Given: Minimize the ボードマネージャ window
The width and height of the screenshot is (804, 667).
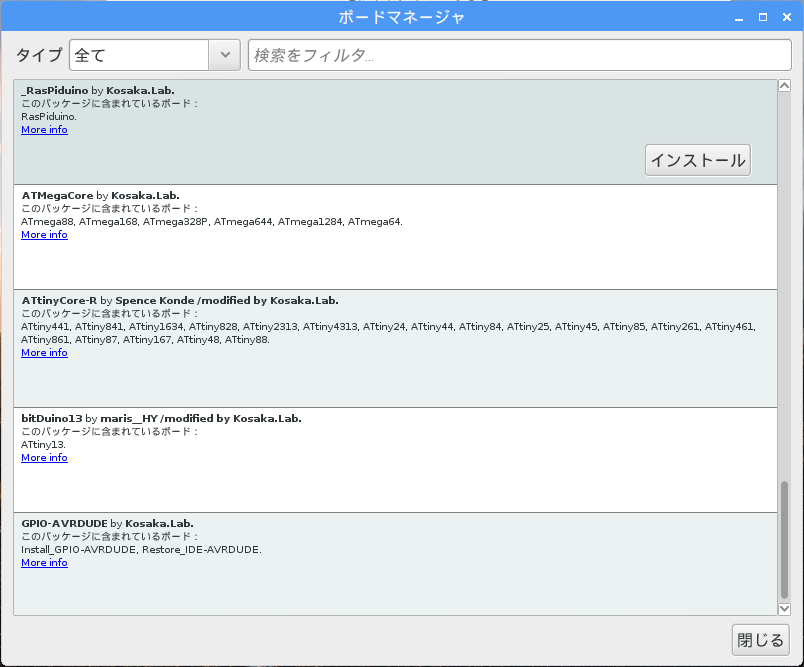Looking at the screenshot, I should pyautogui.click(x=739, y=18).
